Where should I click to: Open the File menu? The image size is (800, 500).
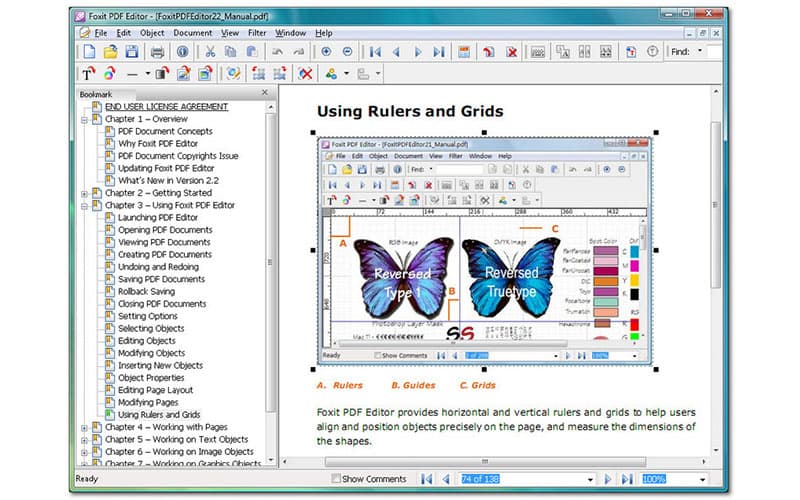101,33
